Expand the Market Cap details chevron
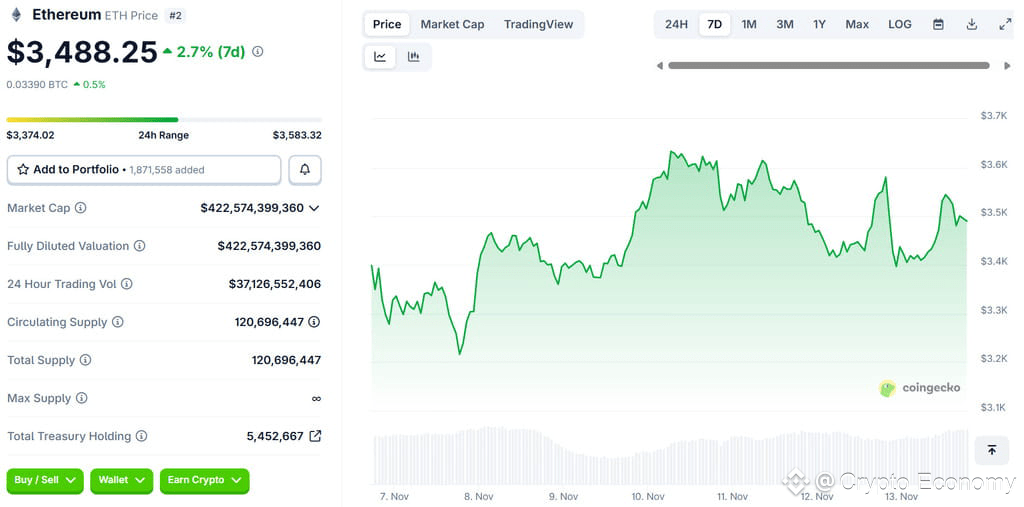The width and height of the screenshot is (1024, 507). coord(314,208)
